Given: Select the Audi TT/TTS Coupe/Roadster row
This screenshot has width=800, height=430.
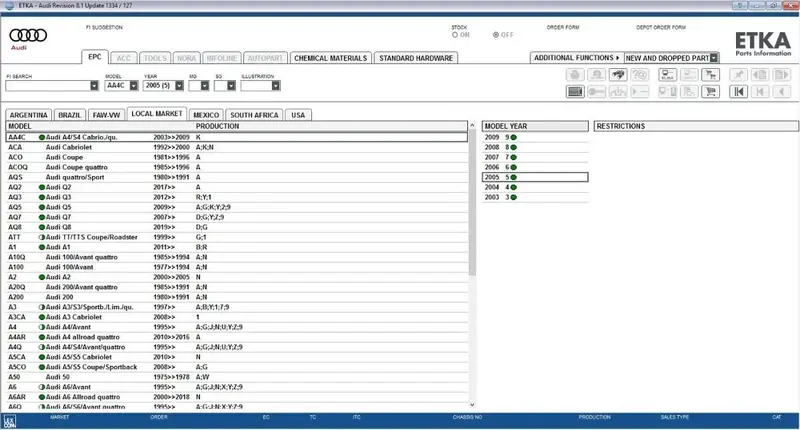Looking at the screenshot, I should (x=237, y=237).
